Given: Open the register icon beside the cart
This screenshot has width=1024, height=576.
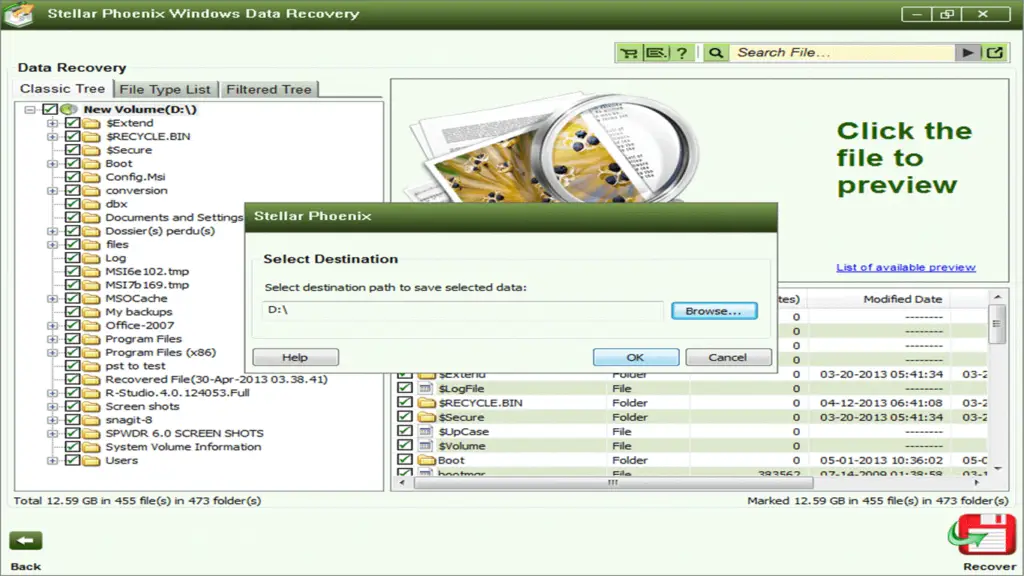Looking at the screenshot, I should 656,53.
